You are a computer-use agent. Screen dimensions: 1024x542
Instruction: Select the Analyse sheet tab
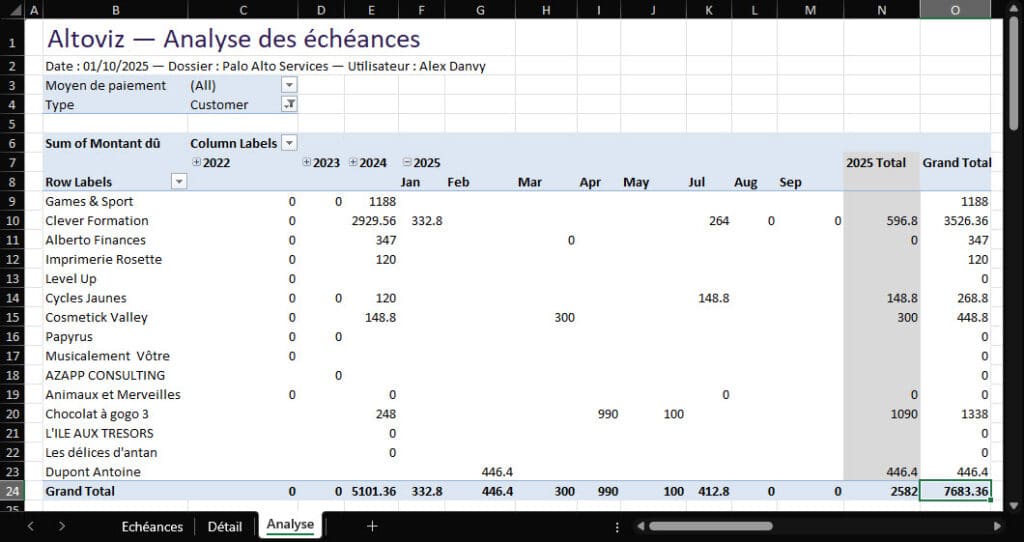tap(290, 525)
